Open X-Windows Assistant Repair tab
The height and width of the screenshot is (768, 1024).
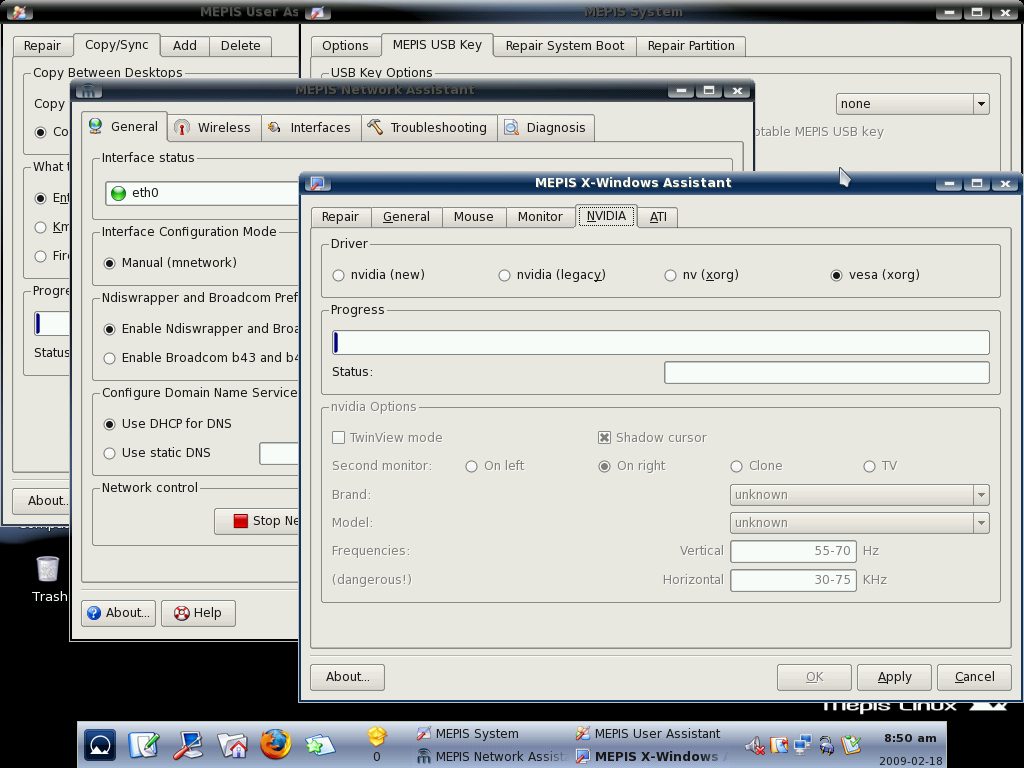click(x=340, y=217)
